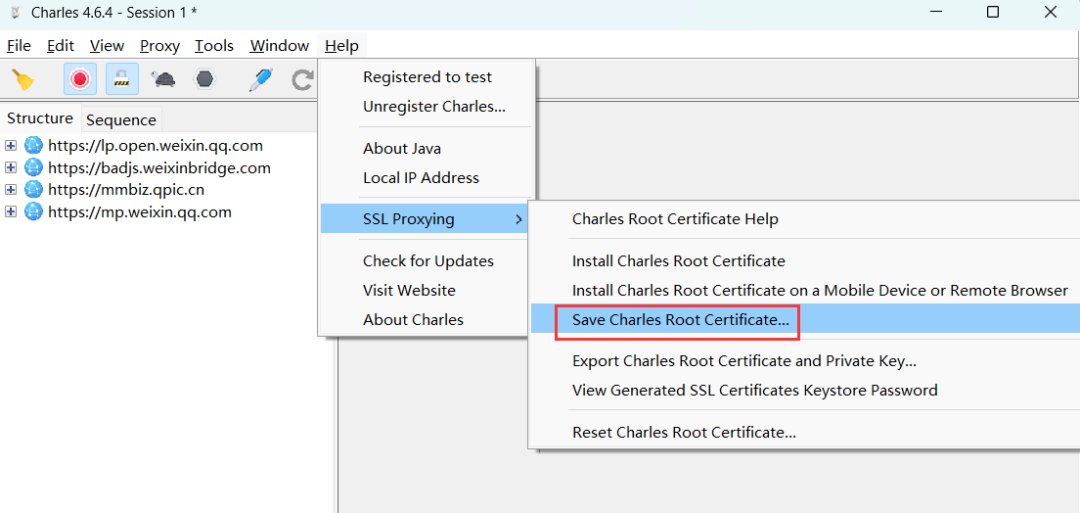Select https://mp.weixin.qq.com host text
Image resolution: width=1080 pixels, height=513 pixels.
click(140, 212)
